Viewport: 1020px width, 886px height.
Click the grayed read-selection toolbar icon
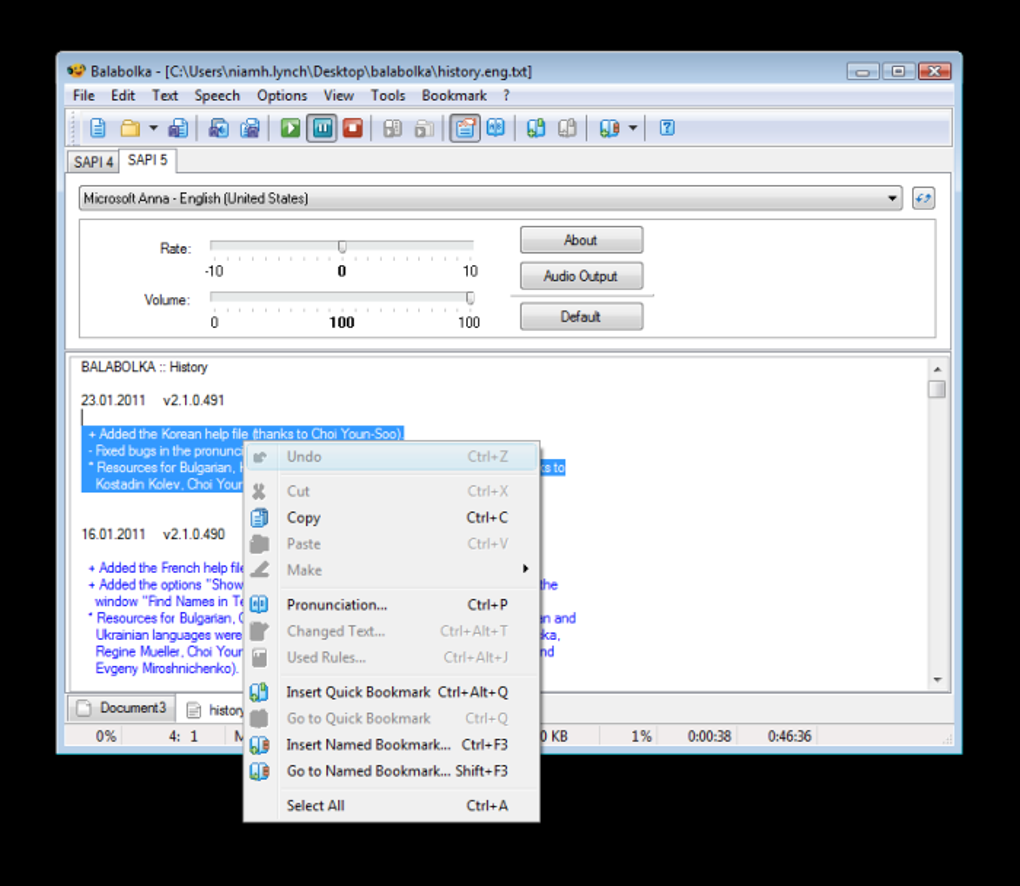(x=393, y=128)
